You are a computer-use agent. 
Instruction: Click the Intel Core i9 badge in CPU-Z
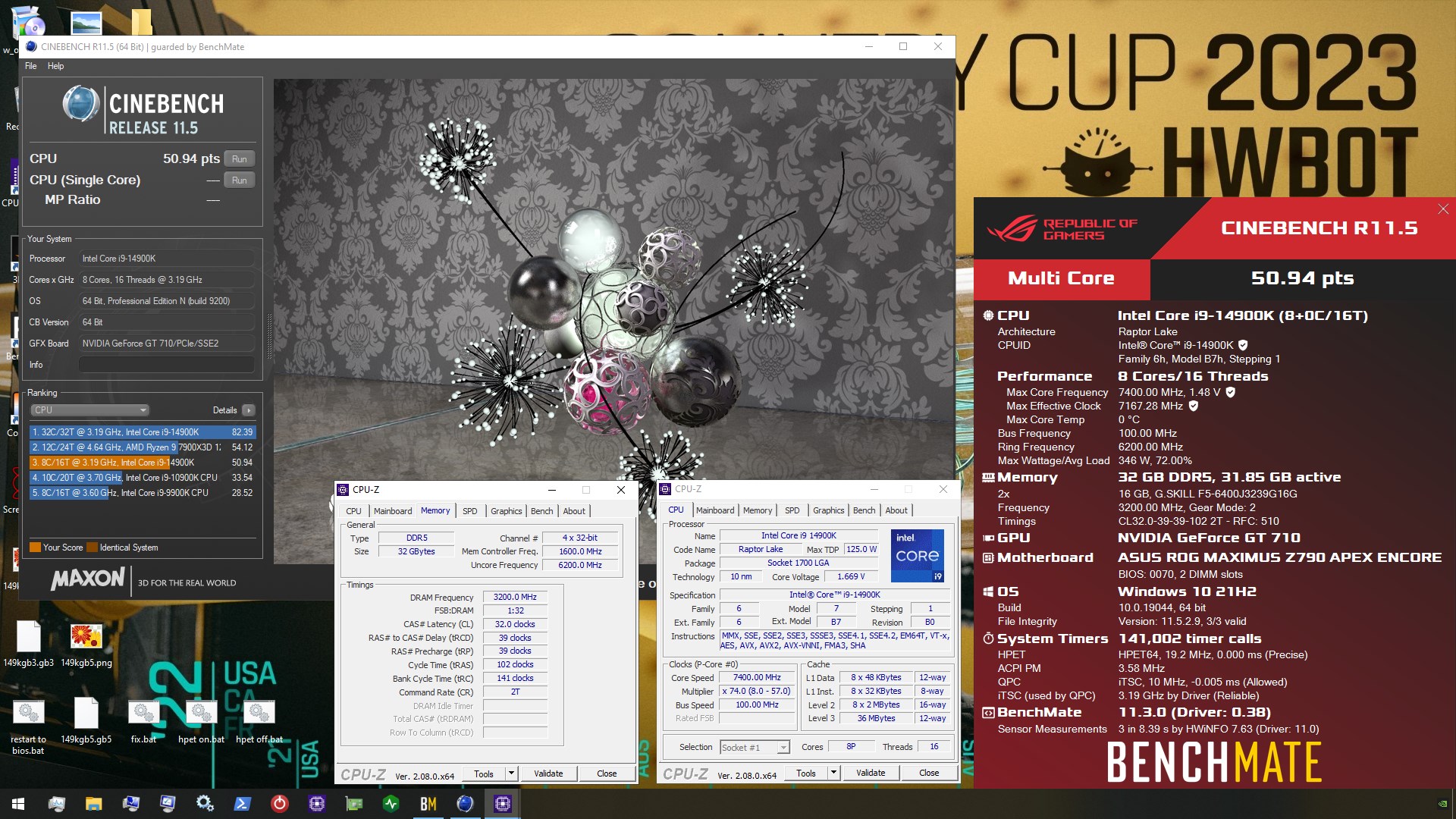917,556
